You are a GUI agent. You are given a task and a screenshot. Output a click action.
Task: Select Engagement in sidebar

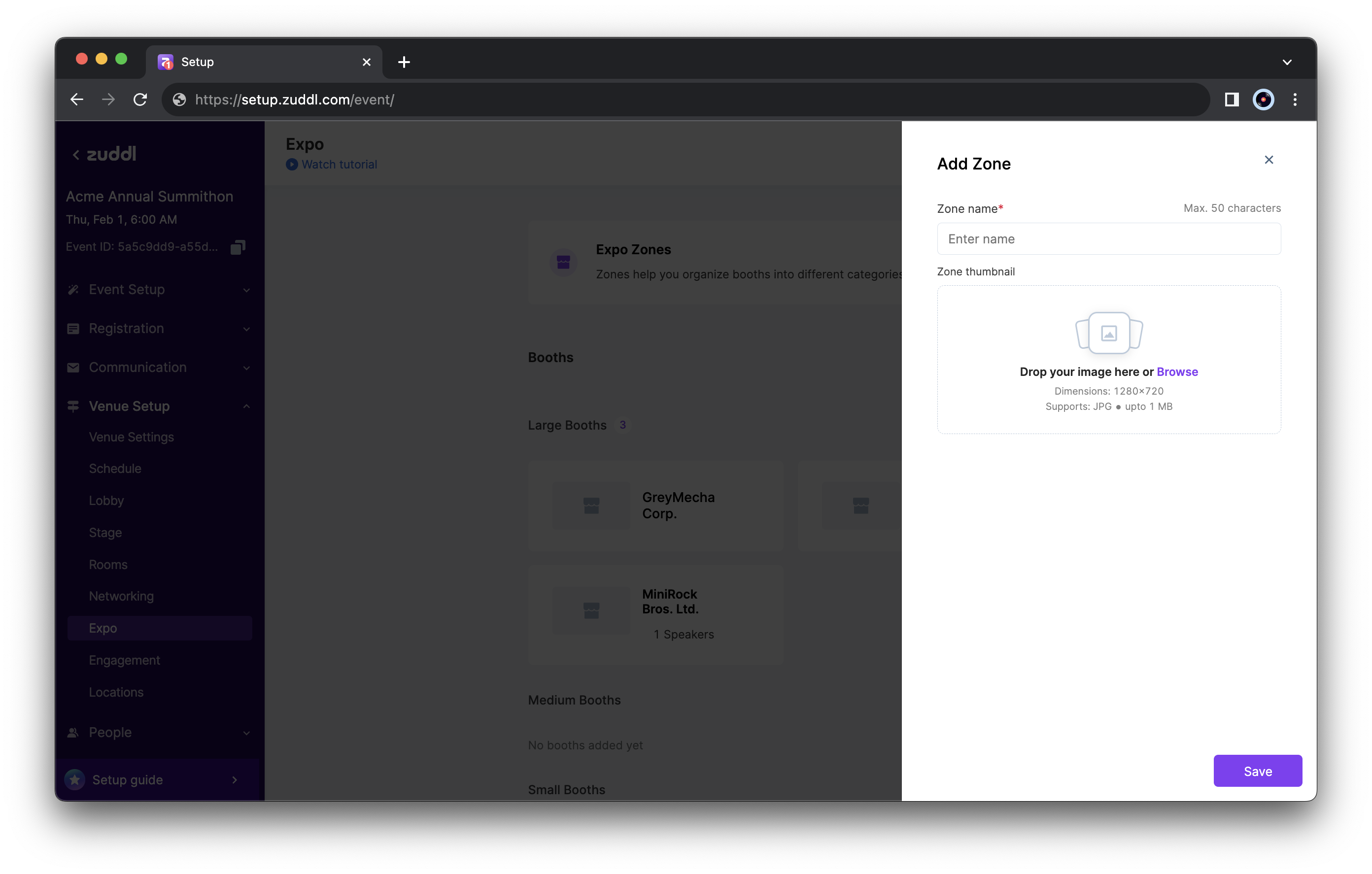point(124,660)
